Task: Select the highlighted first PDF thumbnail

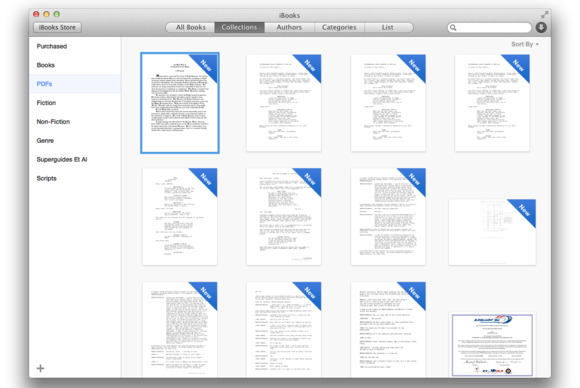Action: point(180,103)
